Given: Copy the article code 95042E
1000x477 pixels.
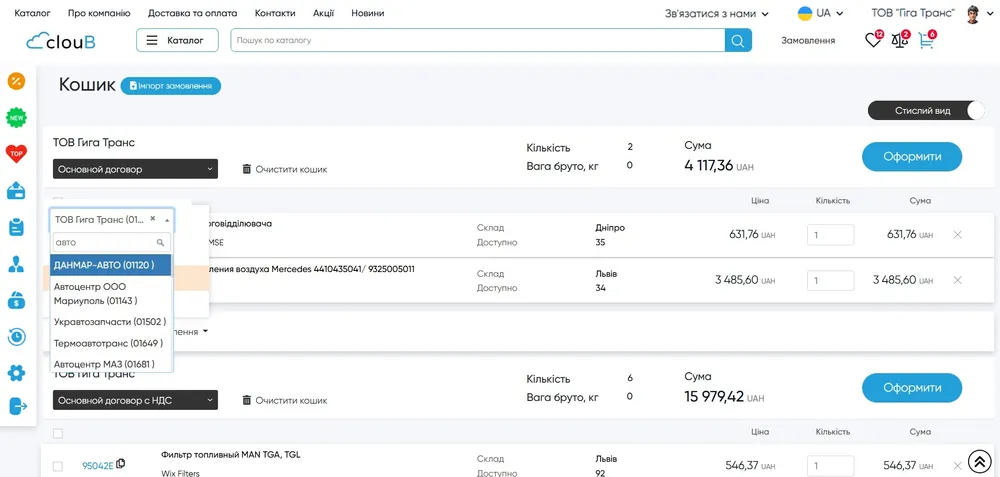Looking at the screenshot, I should 121,464.
